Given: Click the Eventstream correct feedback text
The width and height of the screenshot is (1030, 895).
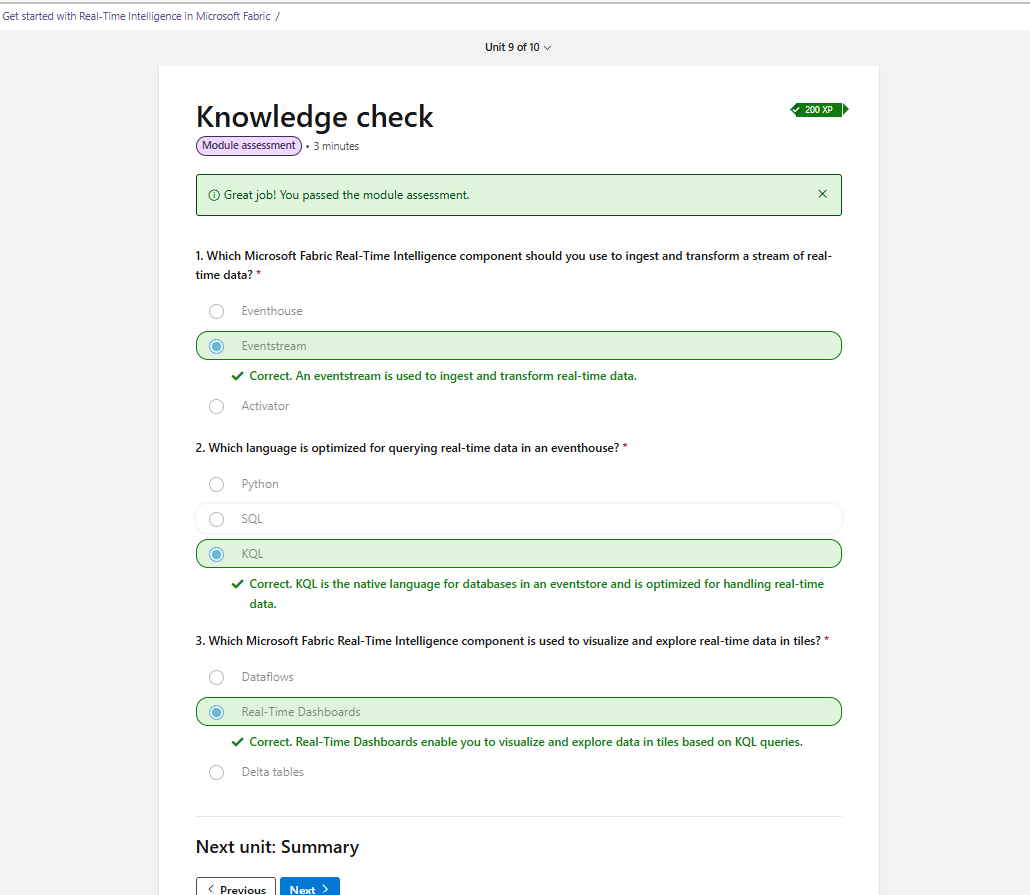Looking at the screenshot, I should 443,376.
